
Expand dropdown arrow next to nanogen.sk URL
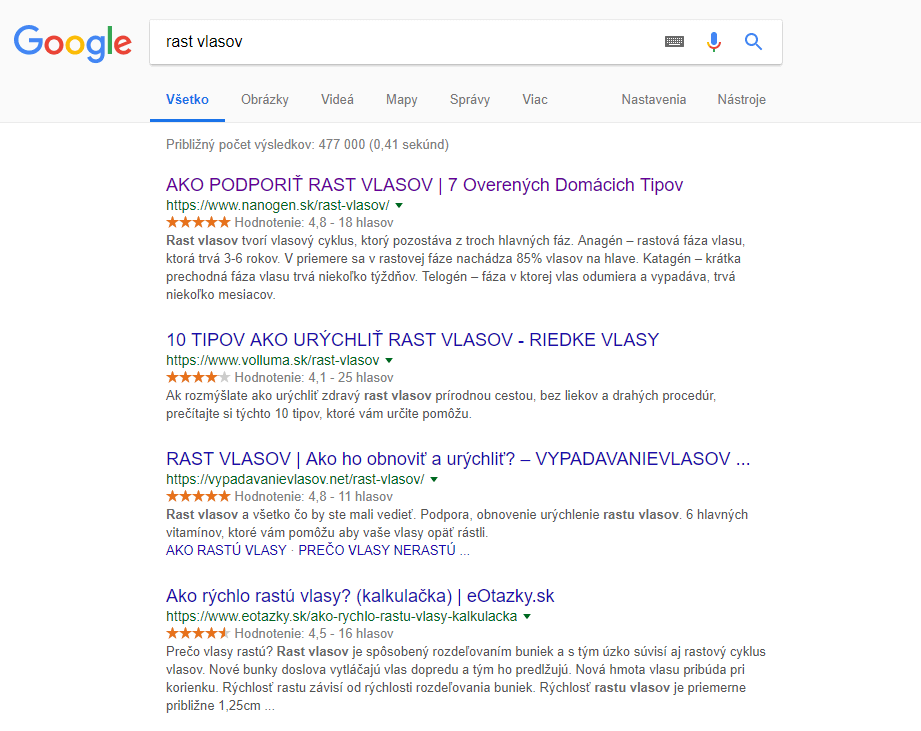point(399,205)
